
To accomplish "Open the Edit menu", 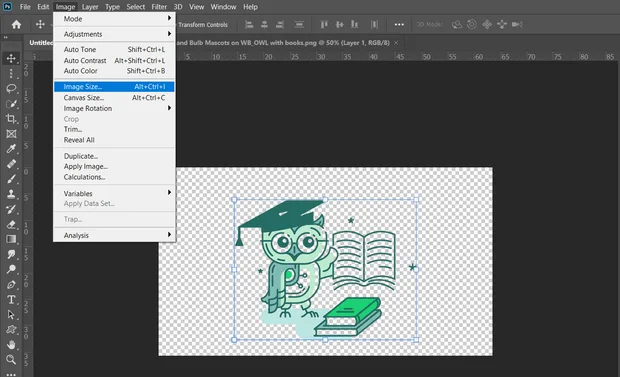I will coord(43,7).
